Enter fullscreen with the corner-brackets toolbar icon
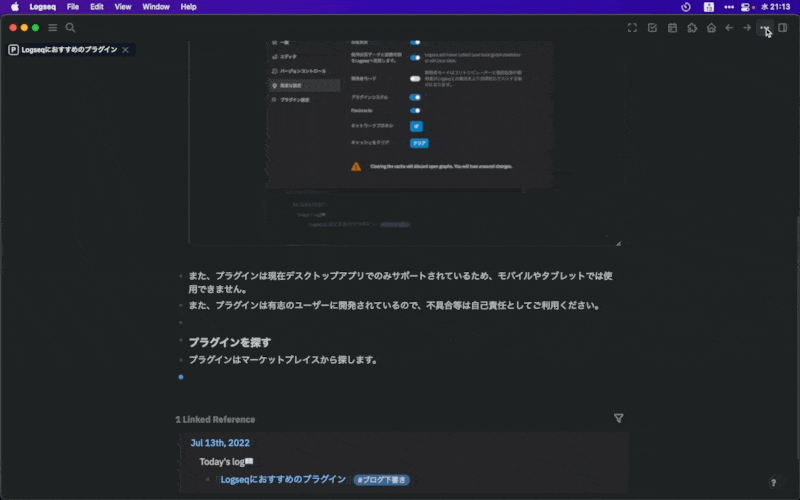Image resolution: width=800 pixels, height=500 pixels. [632, 28]
